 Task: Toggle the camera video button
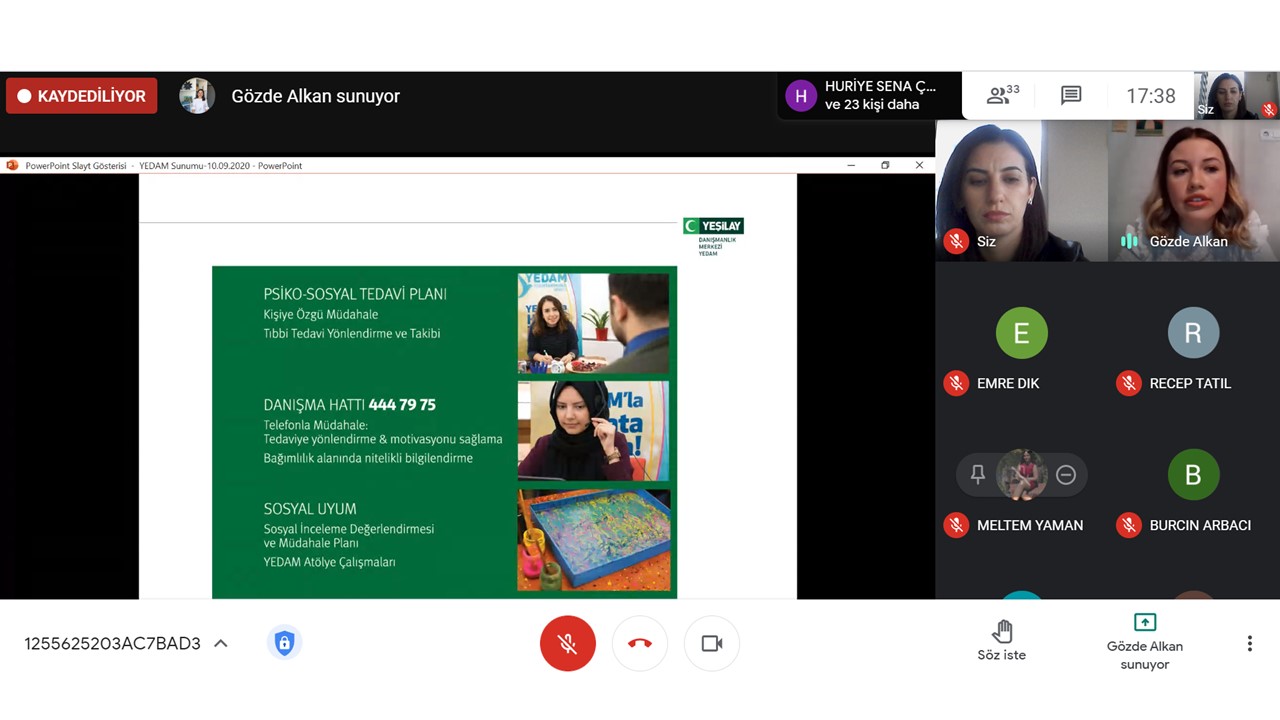click(x=712, y=643)
